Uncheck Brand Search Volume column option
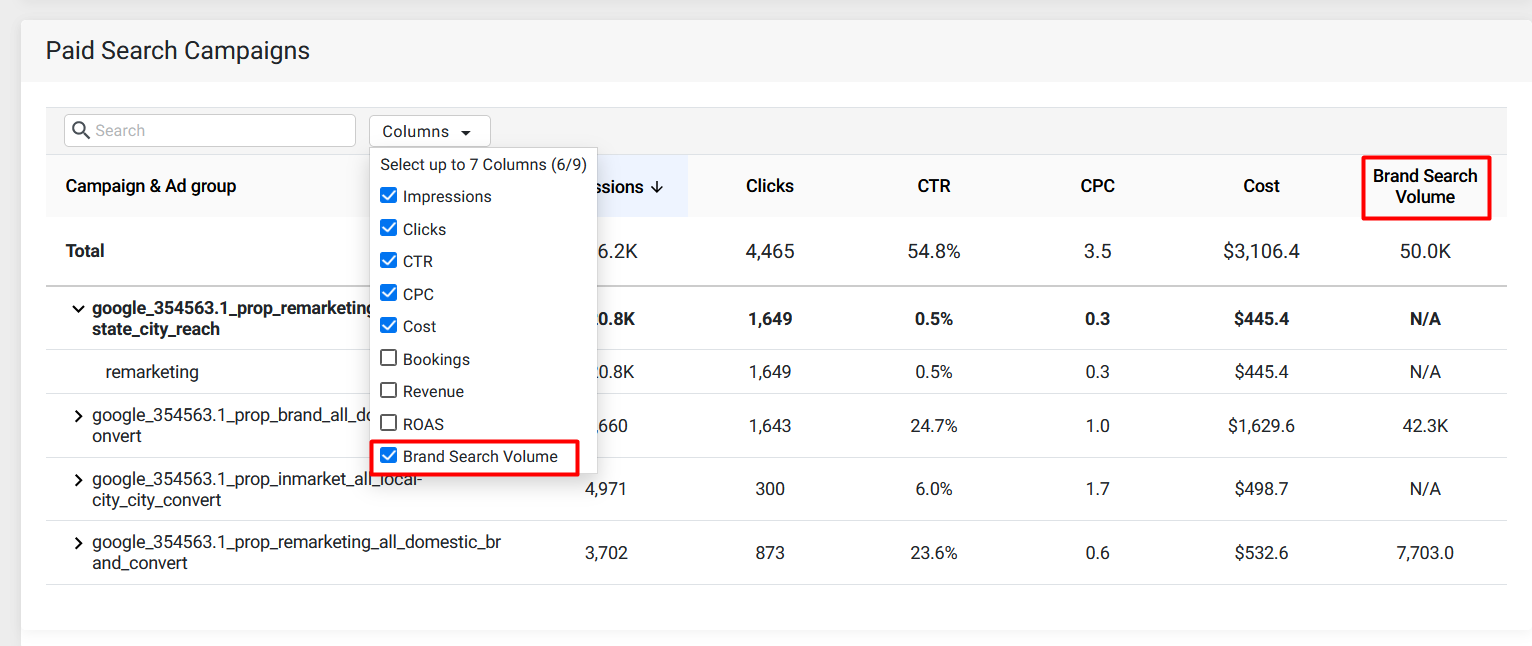 tap(389, 456)
